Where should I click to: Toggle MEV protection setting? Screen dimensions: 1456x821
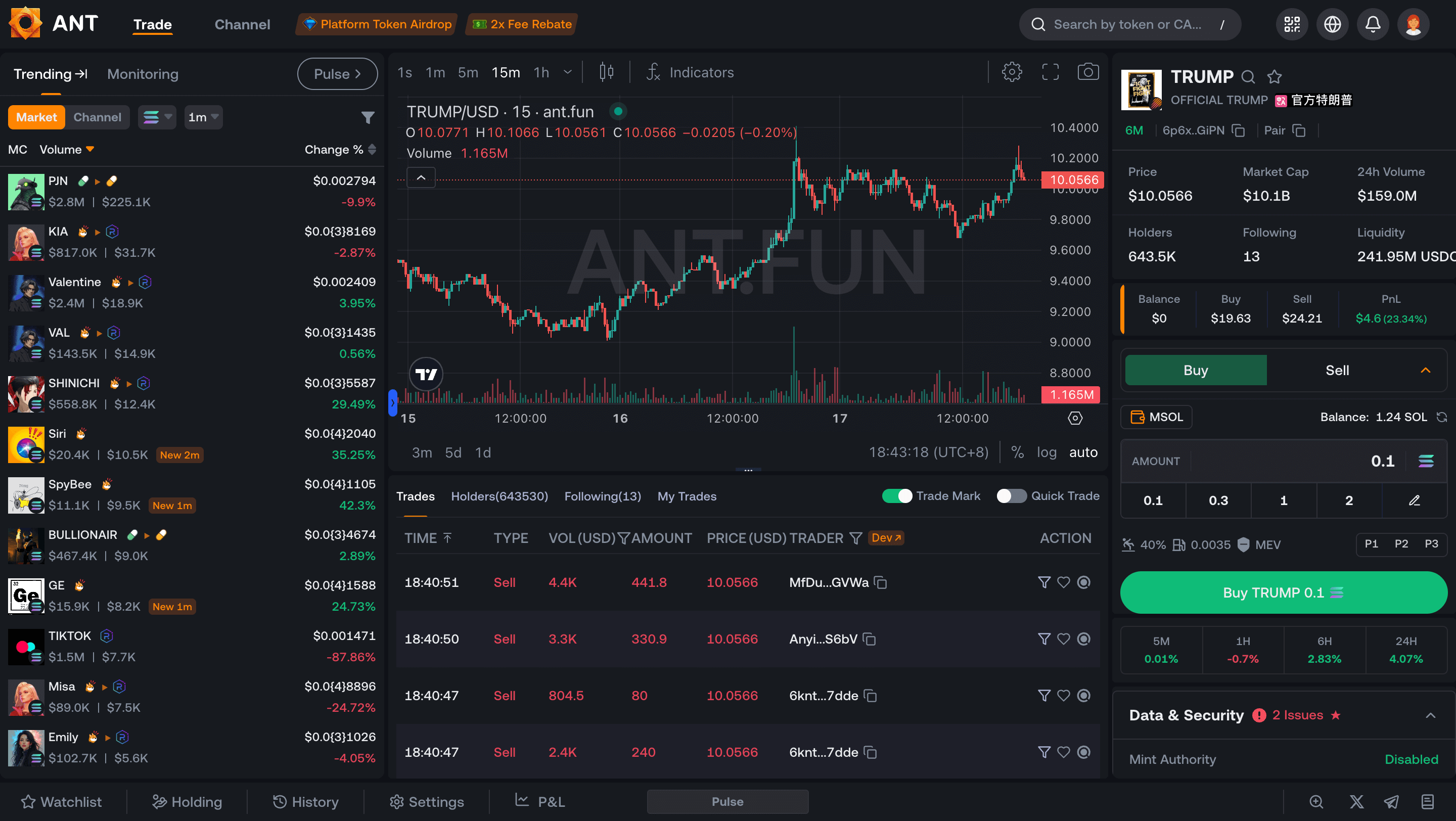click(x=1259, y=544)
